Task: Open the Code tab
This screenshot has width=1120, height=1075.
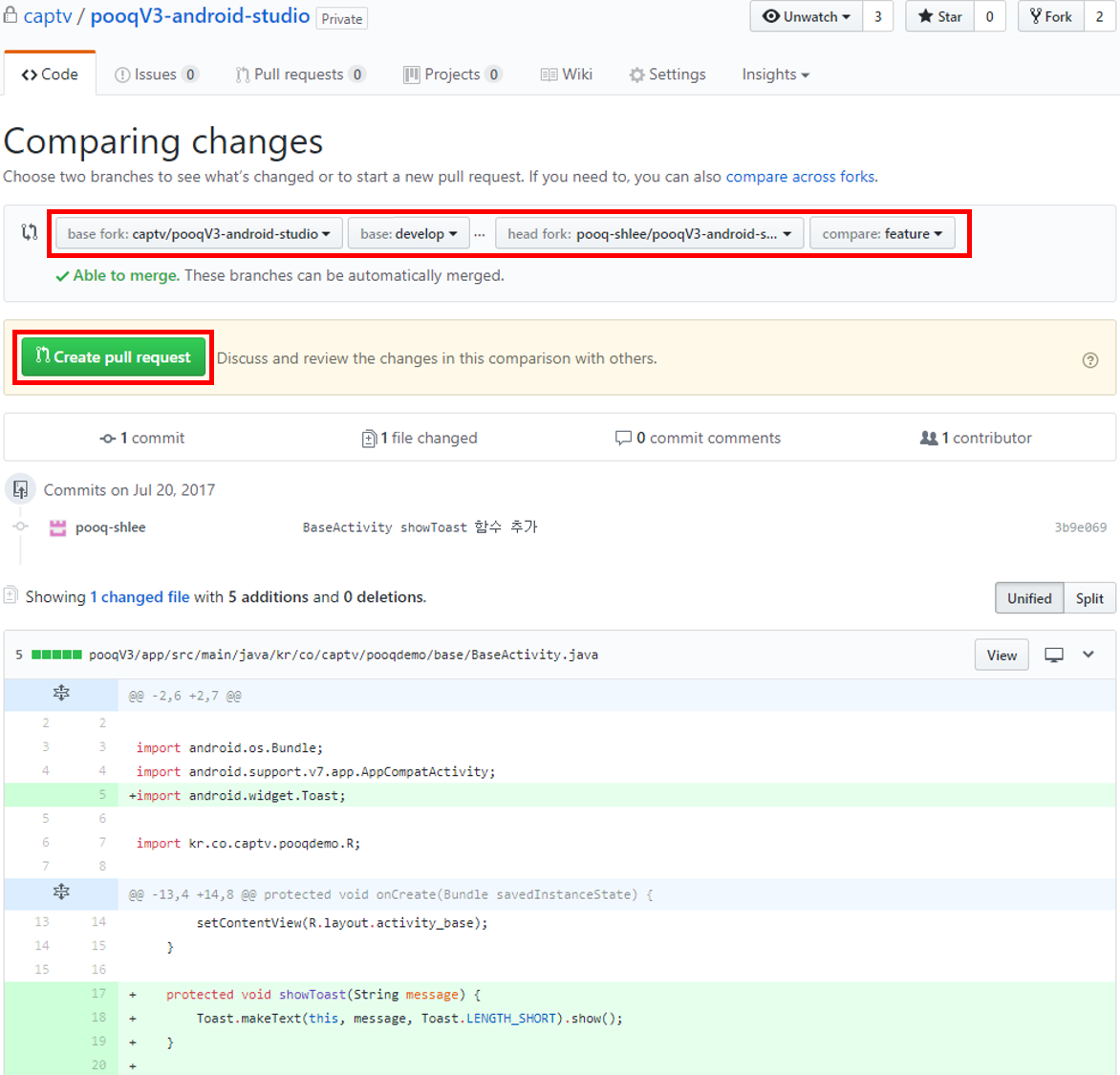Action: pos(50,75)
